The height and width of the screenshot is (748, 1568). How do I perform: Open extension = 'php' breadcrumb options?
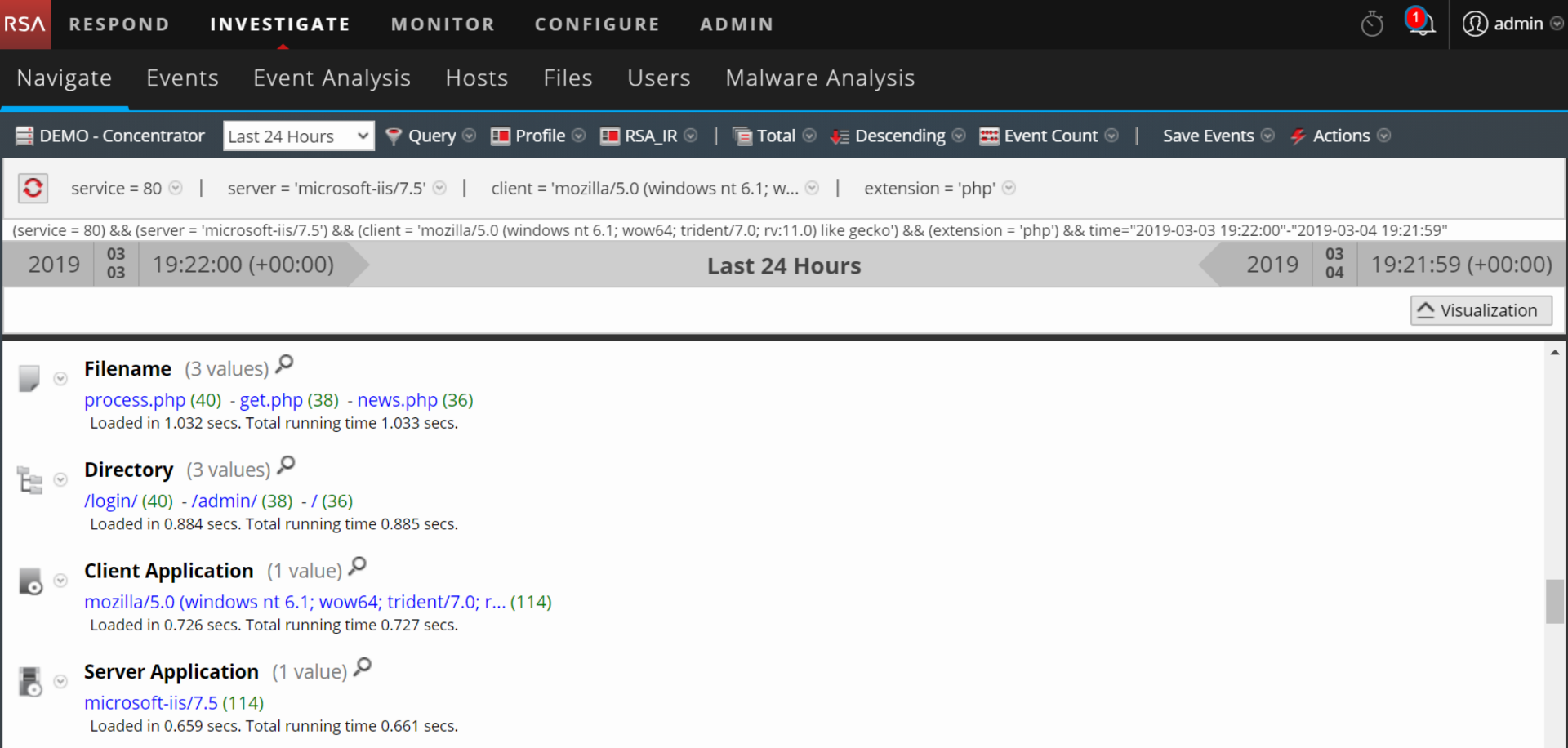(1009, 188)
